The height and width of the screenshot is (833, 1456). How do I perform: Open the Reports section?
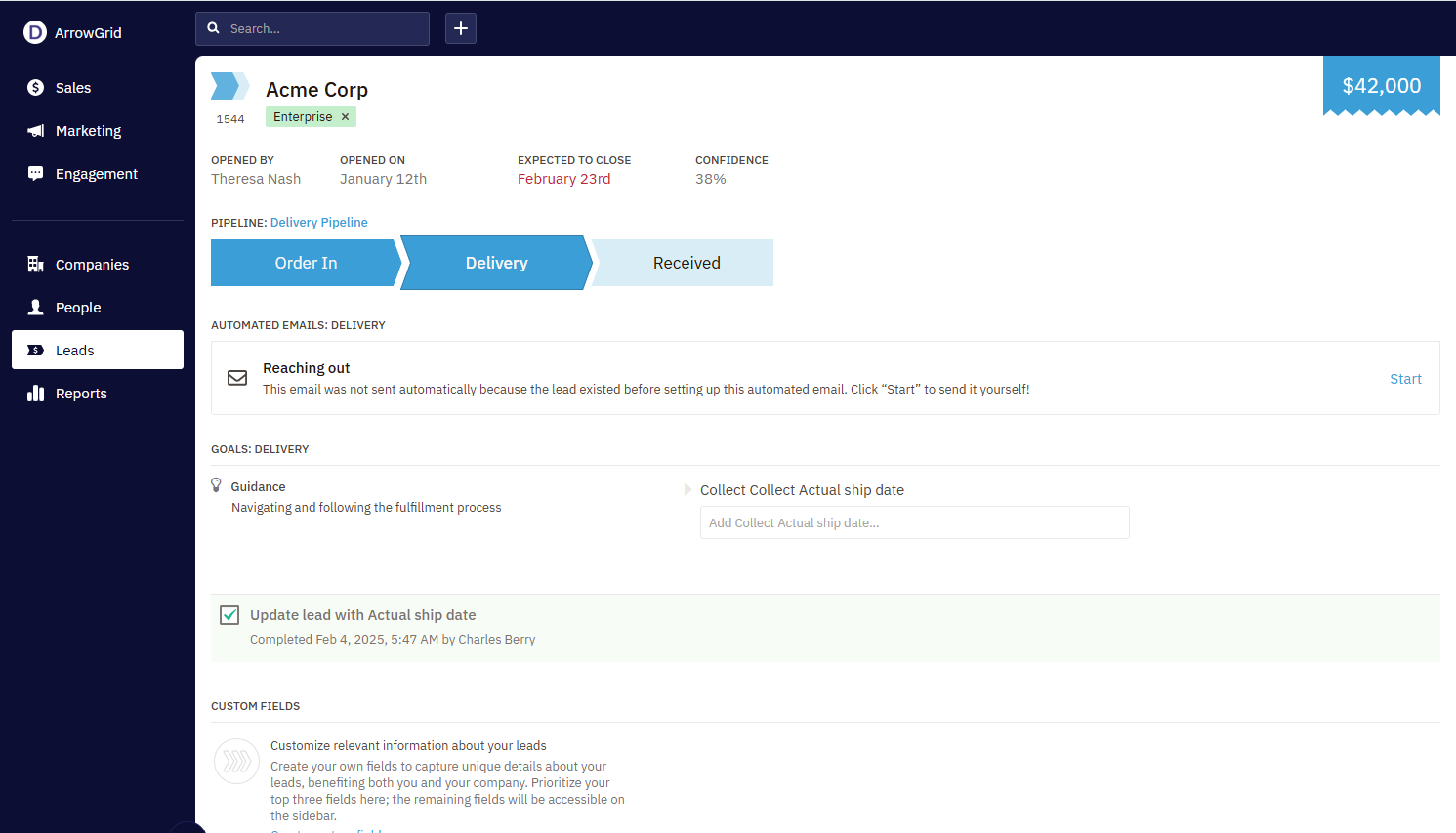tap(98, 393)
